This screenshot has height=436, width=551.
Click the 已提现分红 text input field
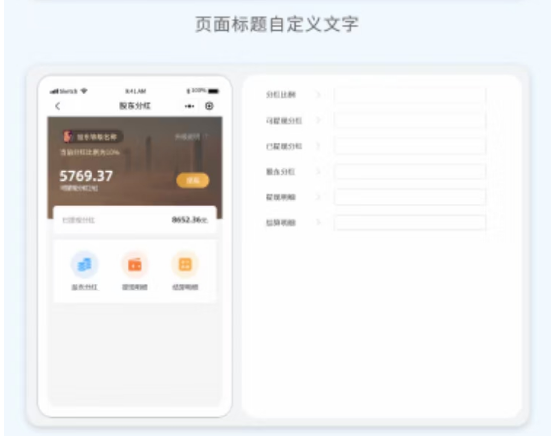click(x=410, y=146)
